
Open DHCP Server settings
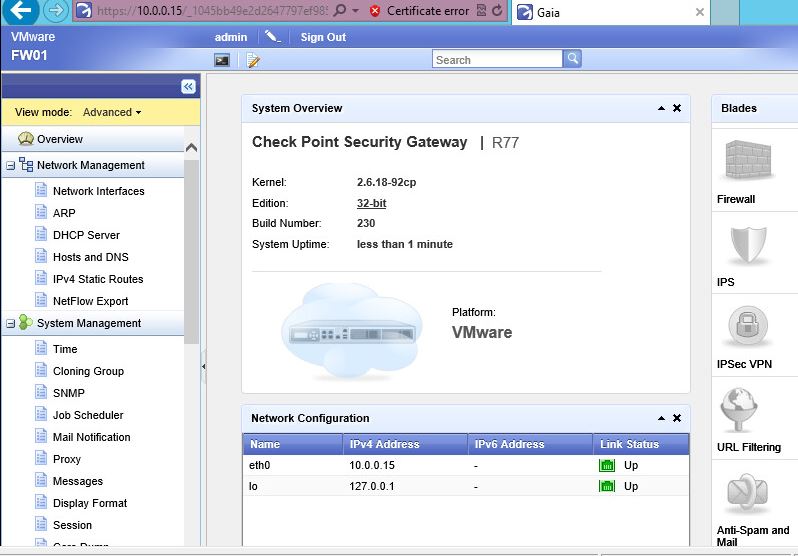[86, 235]
